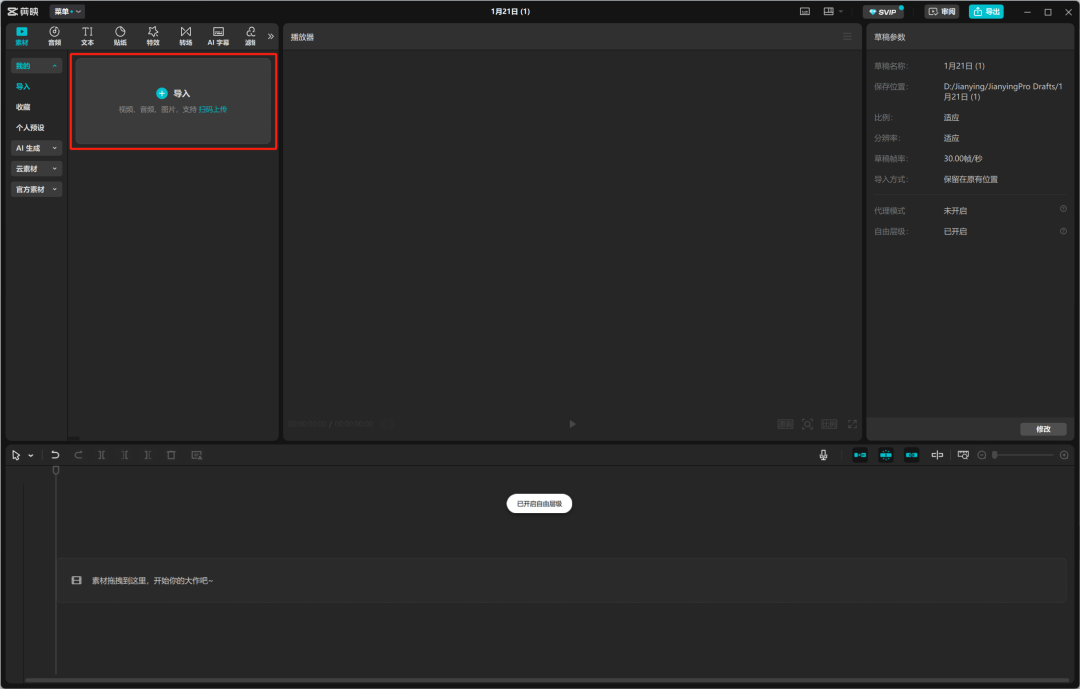The width and height of the screenshot is (1080, 689).
Task: Open the player panel hamburger menu
Action: coord(847,37)
